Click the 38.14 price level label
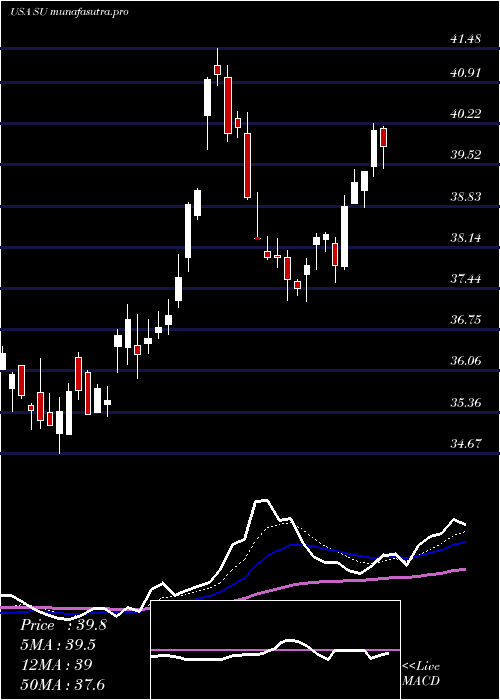Screen dimensions: 500x700 click(466, 238)
